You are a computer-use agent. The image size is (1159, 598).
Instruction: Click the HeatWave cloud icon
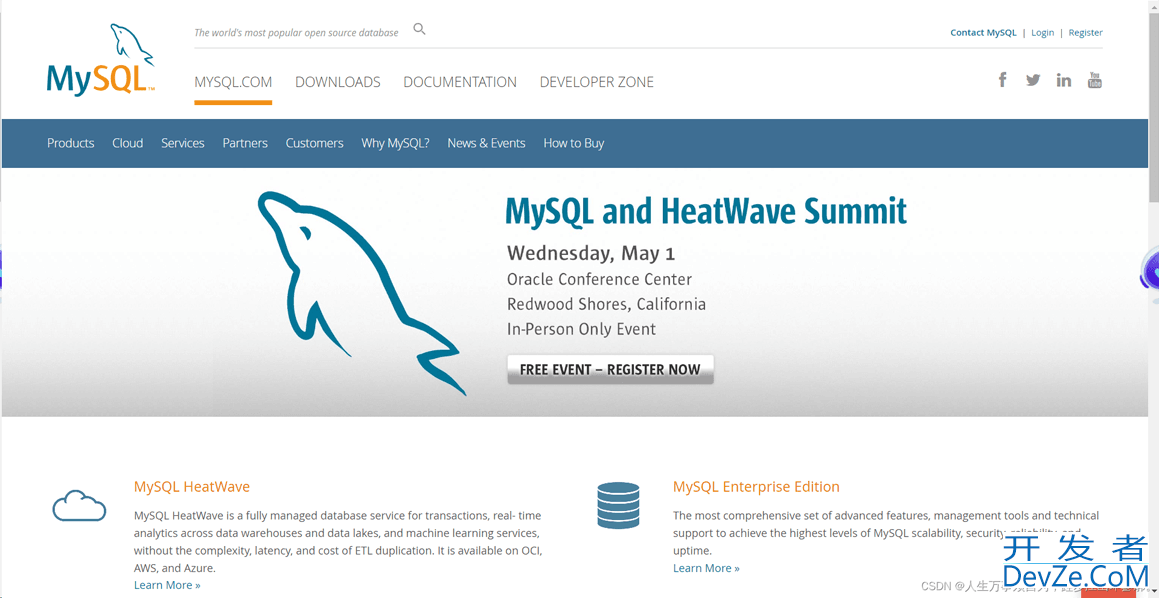79,506
